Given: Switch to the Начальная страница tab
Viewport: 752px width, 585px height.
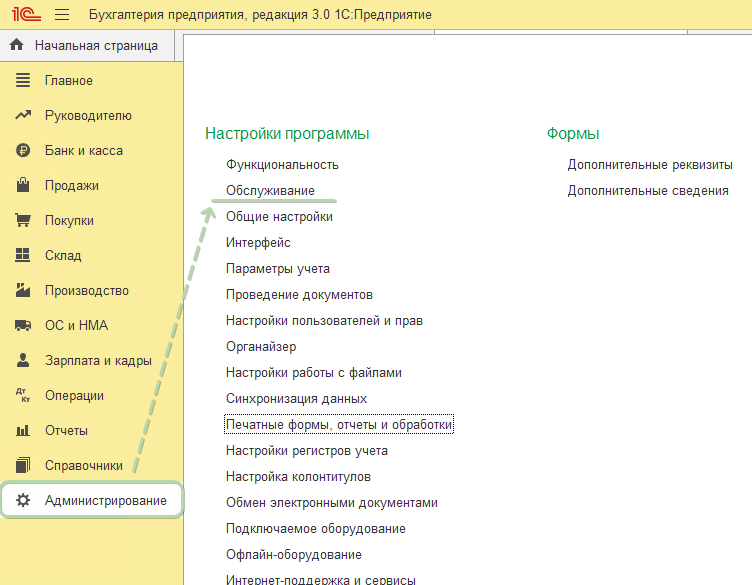Looking at the screenshot, I should [87, 46].
